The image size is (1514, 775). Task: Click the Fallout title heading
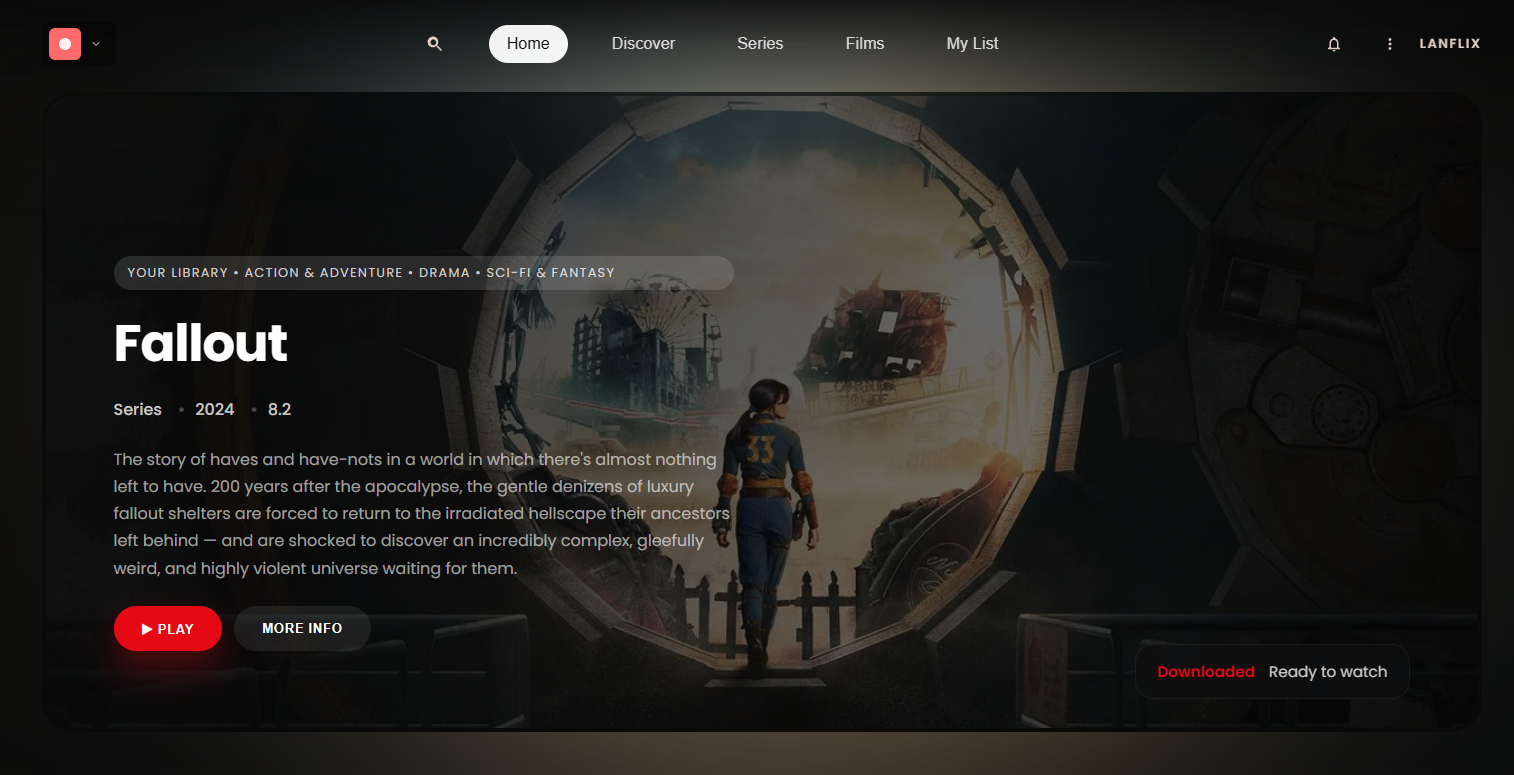click(x=201, y=343)
